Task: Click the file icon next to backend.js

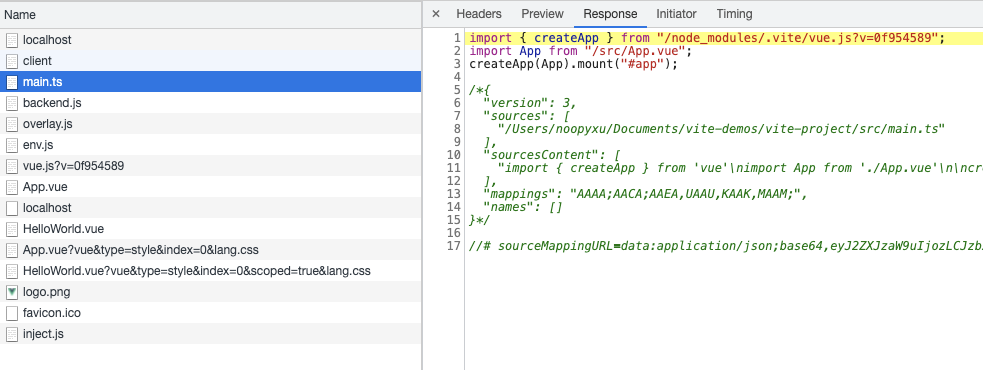Action: tap(12, 103)
